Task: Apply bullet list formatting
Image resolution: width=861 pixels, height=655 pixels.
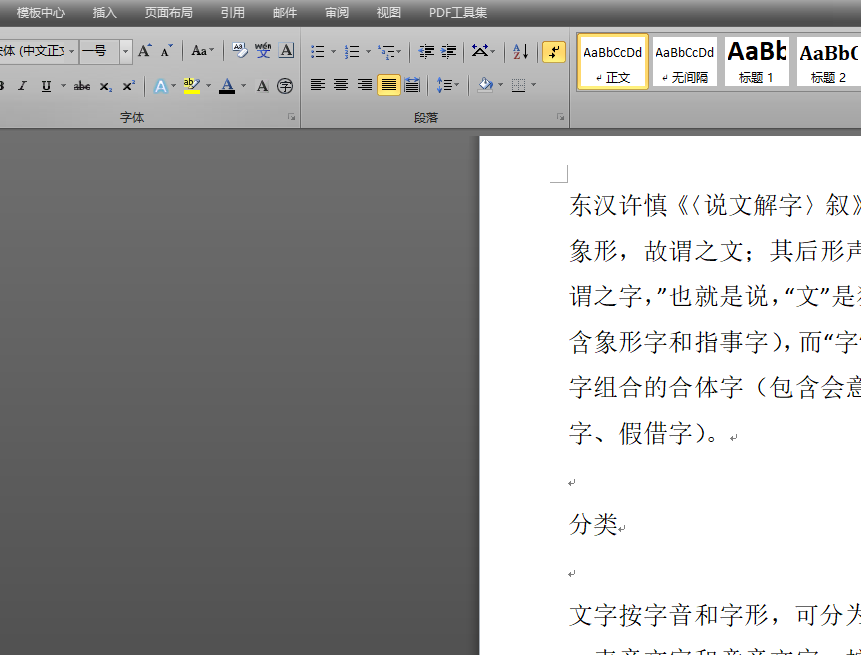Action: (317, 52)
